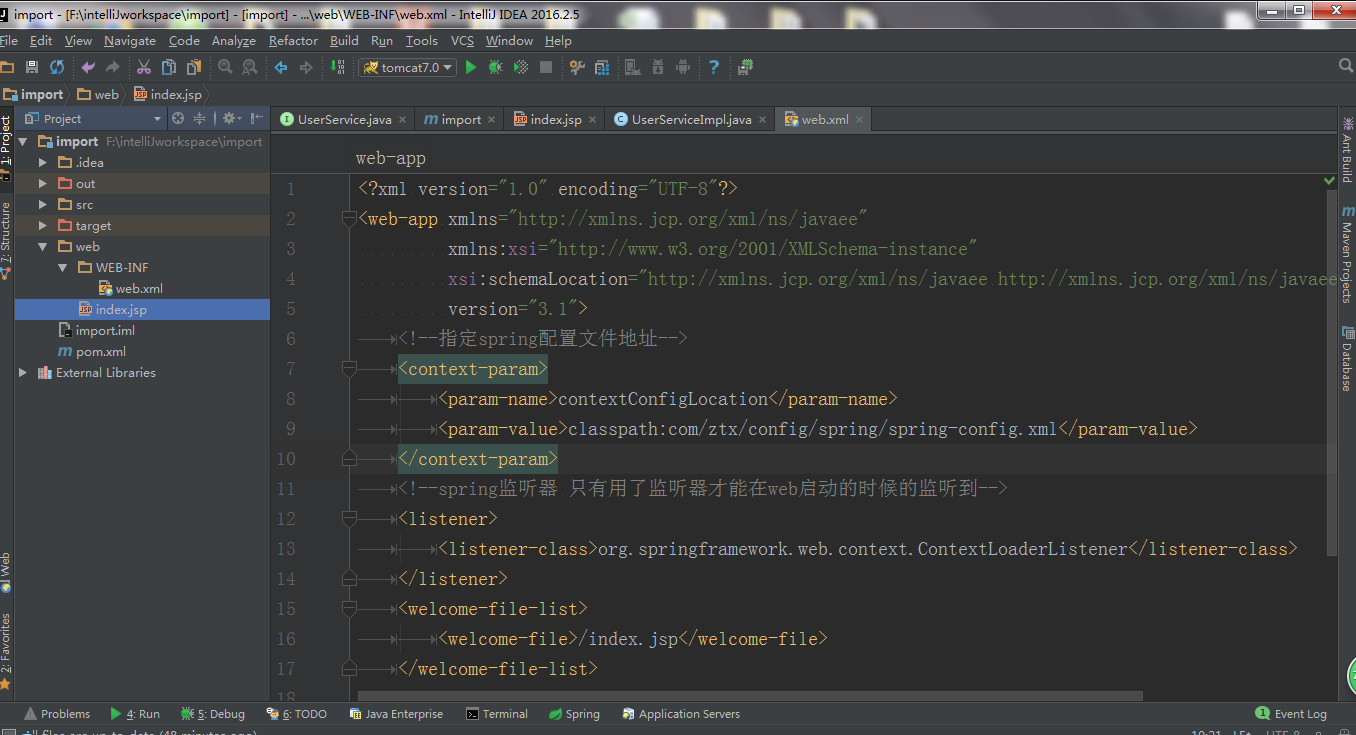Open Search Everywhere magnifier at top right

[1346, 66]
